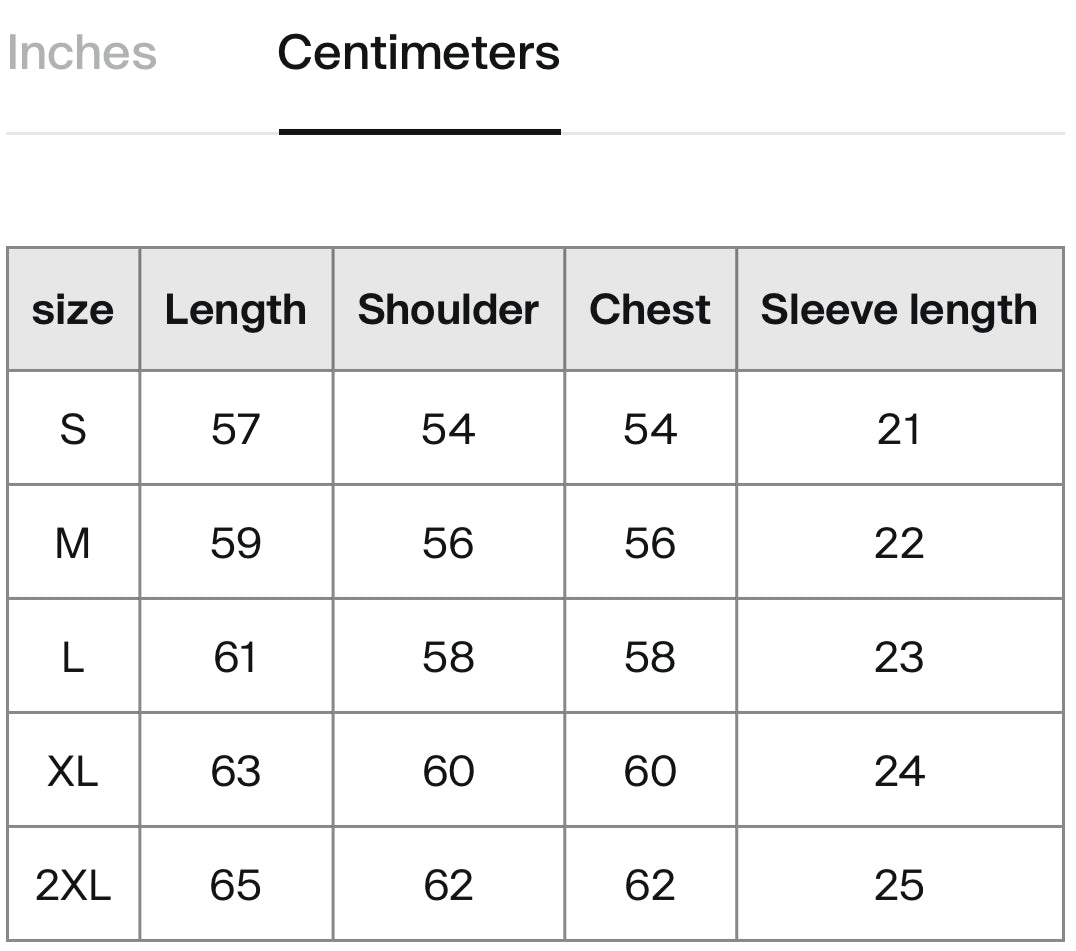Viewport: 1076px width, 951px height.
Task: Select the S size row label
Action: (x=73, y=430)
